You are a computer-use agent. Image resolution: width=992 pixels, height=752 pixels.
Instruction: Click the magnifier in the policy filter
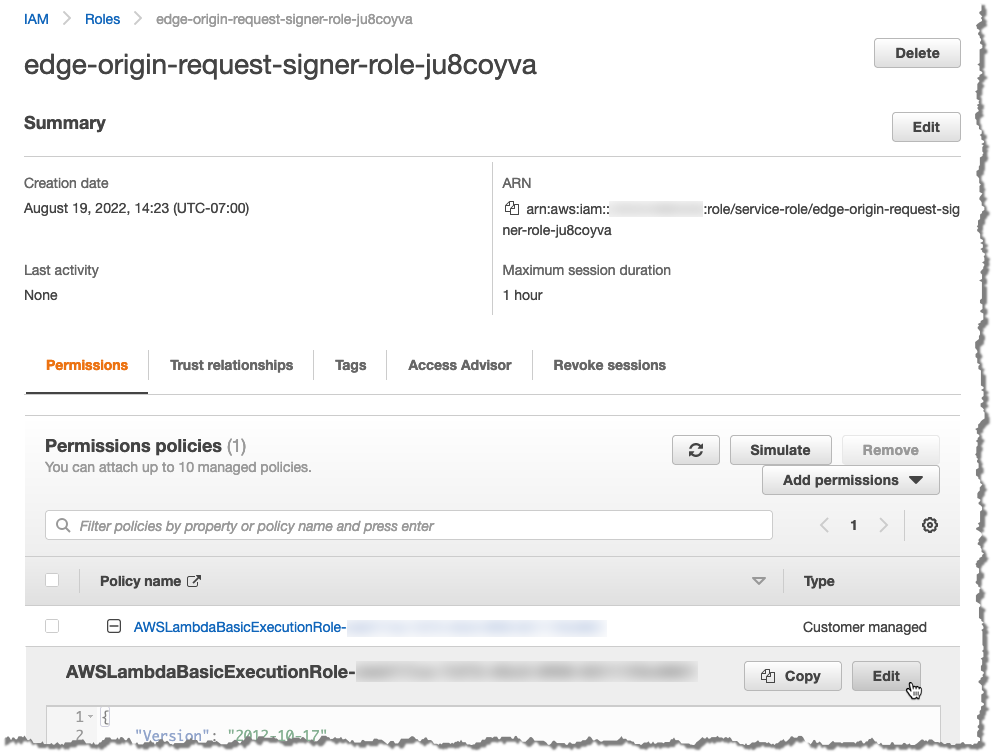63,524
